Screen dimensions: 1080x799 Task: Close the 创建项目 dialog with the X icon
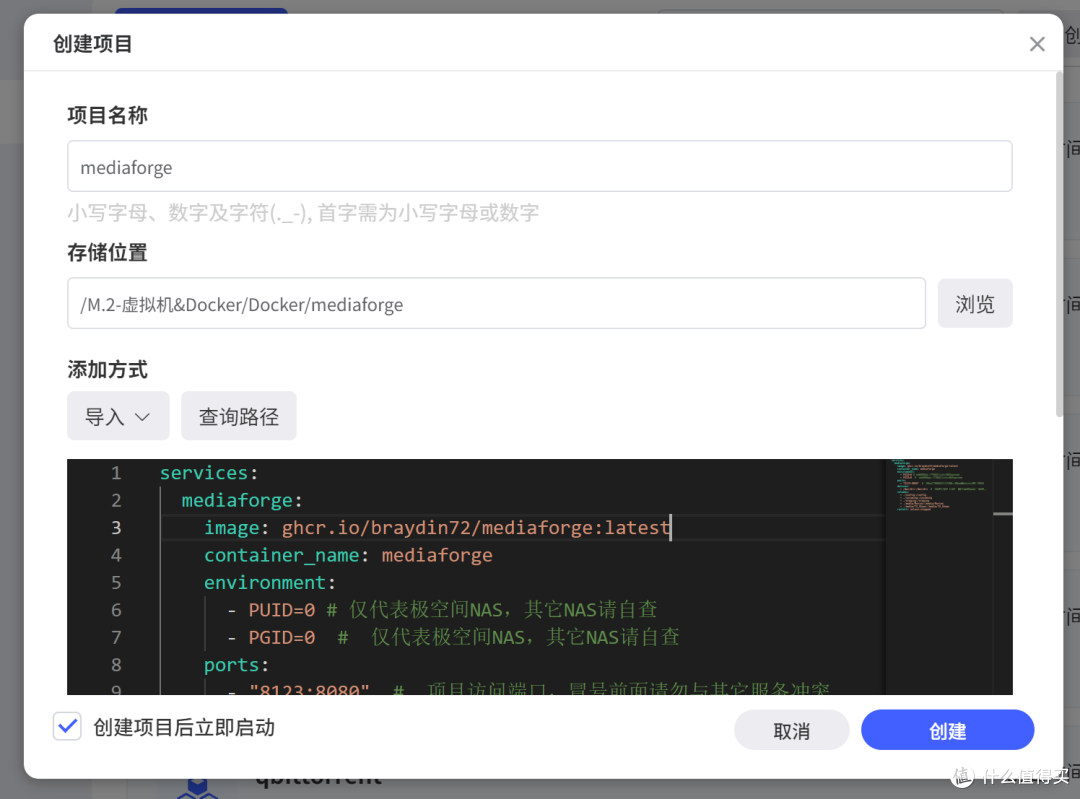(x=1037, y=44)
